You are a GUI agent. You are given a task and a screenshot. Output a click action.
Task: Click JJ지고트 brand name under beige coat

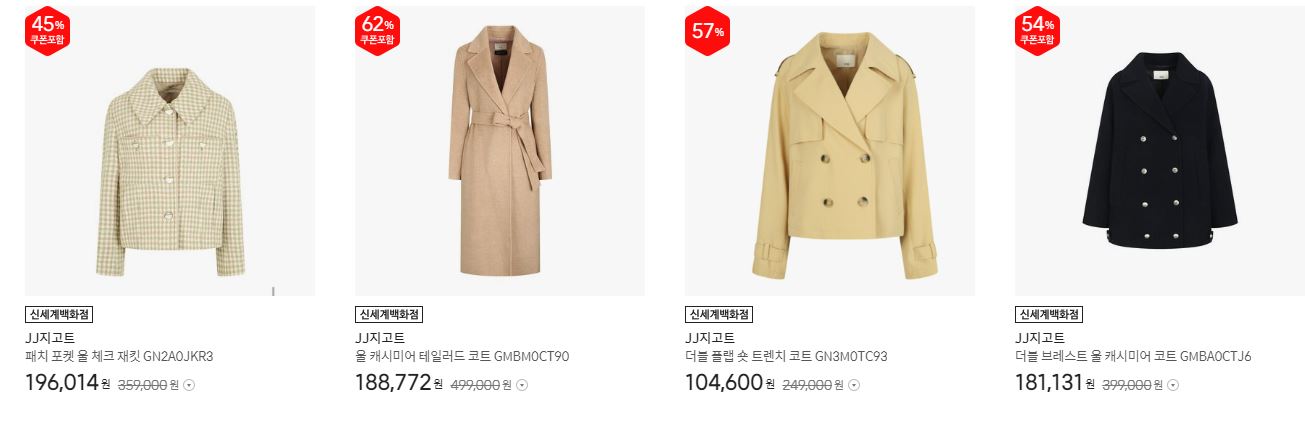380,338
